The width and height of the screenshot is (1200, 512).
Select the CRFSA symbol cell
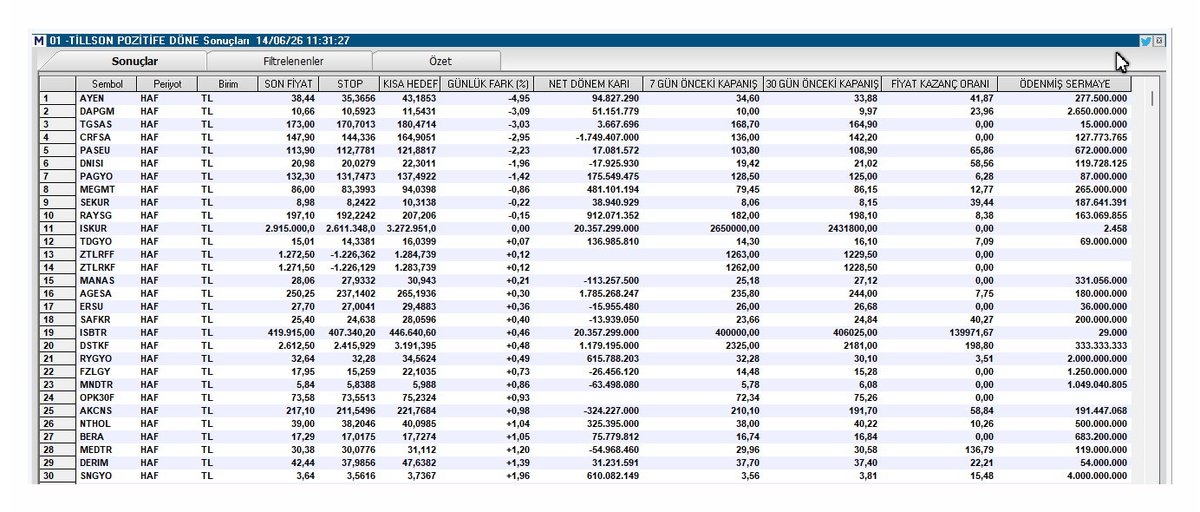107,137
